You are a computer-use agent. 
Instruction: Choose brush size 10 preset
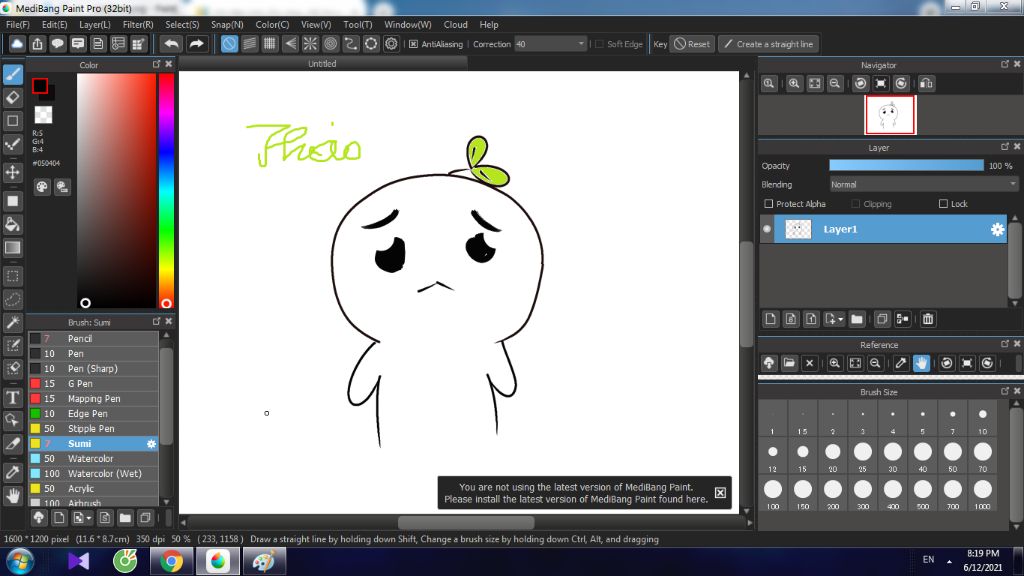(982, 421)
